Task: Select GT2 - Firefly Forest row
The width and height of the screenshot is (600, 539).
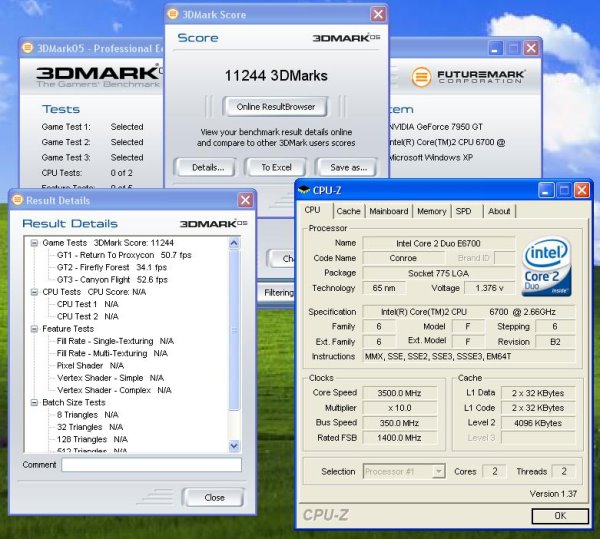Action: [112, 267]
